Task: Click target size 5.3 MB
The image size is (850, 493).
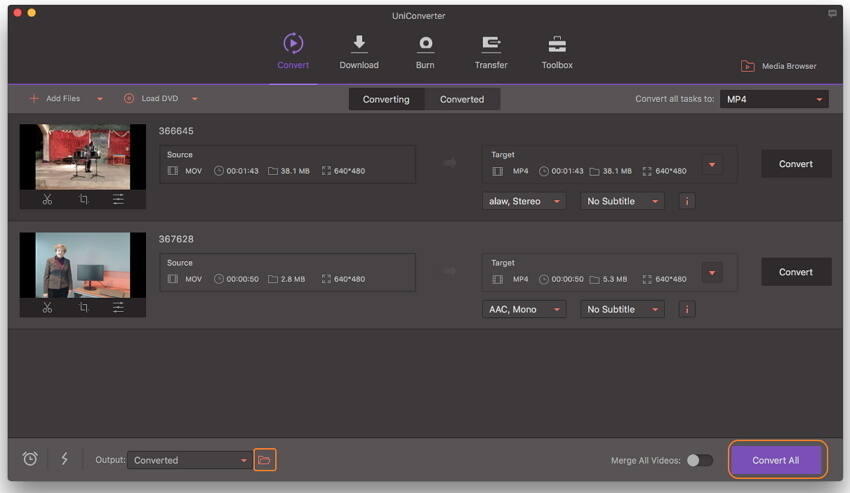Action: [615, 279]
